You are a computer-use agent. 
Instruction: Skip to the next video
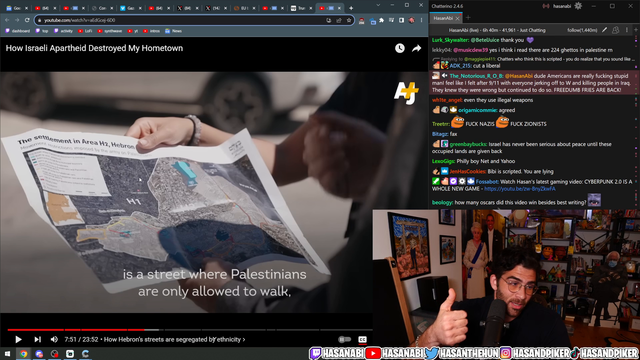(37, 339)
